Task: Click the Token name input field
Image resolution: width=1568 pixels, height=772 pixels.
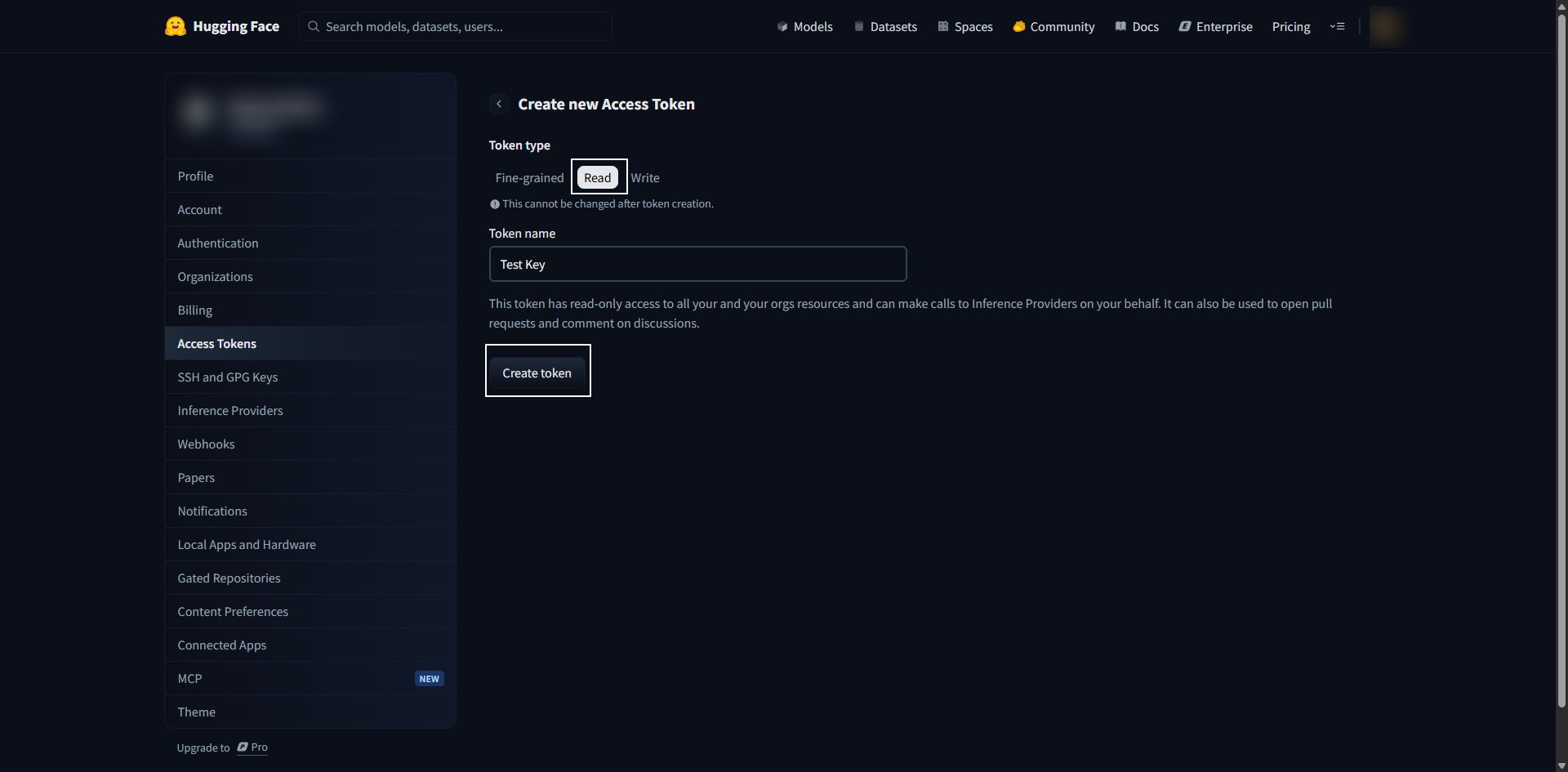Action: [698, 264]
